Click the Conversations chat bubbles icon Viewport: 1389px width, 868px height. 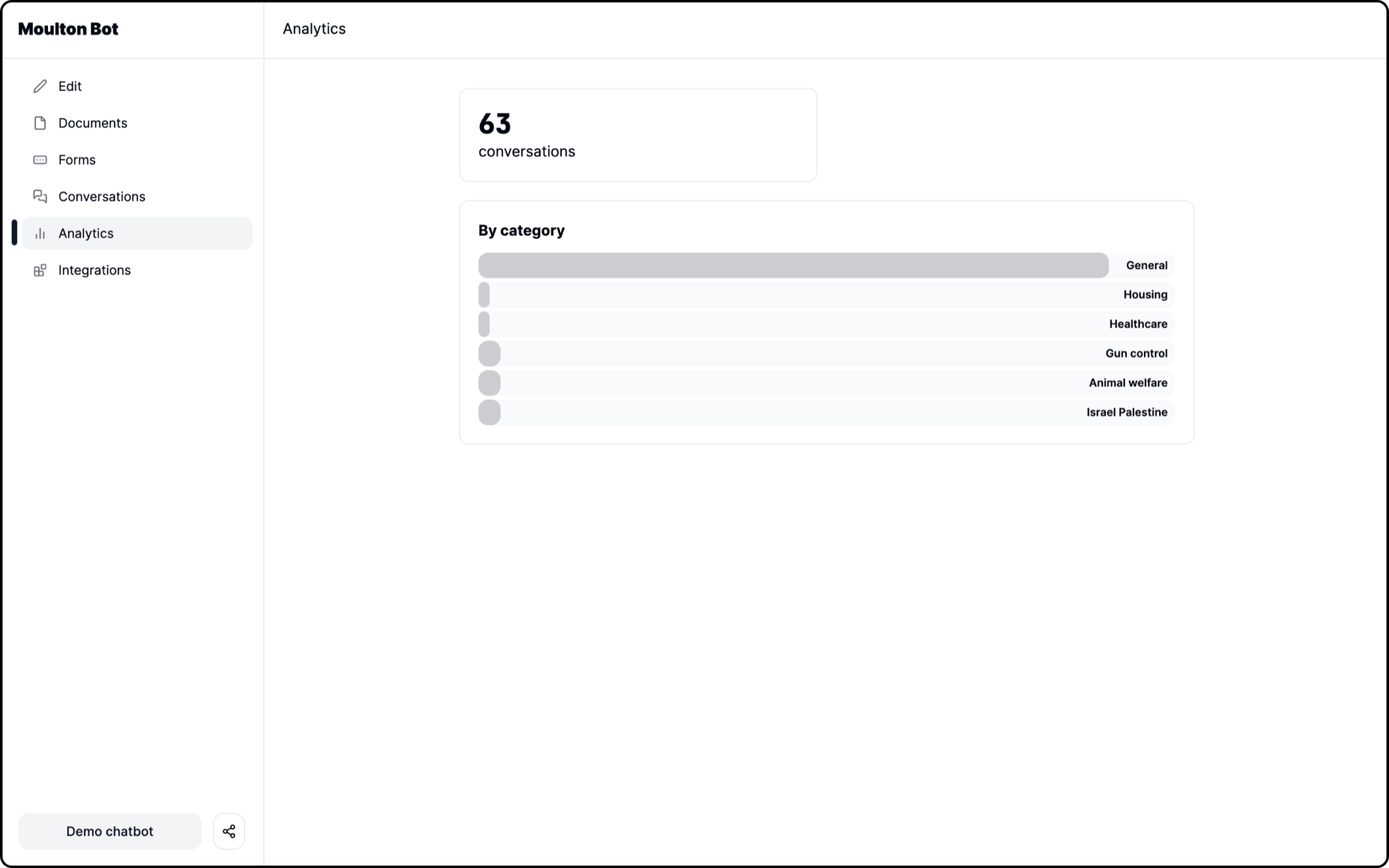point(40,197)
